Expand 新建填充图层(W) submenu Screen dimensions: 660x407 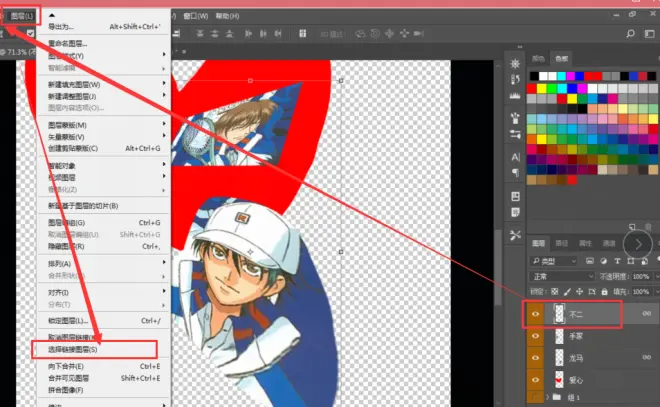click(x=104, y=85)
